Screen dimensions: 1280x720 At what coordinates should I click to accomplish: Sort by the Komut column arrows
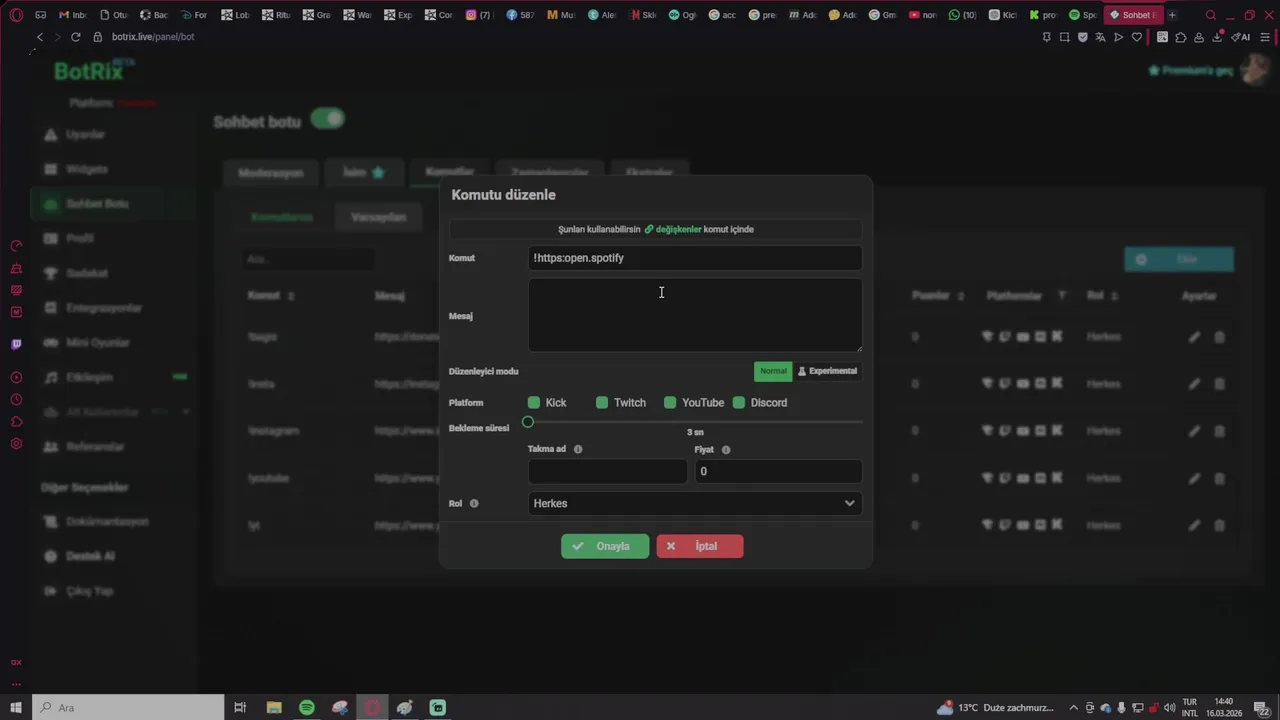[291, 296]
